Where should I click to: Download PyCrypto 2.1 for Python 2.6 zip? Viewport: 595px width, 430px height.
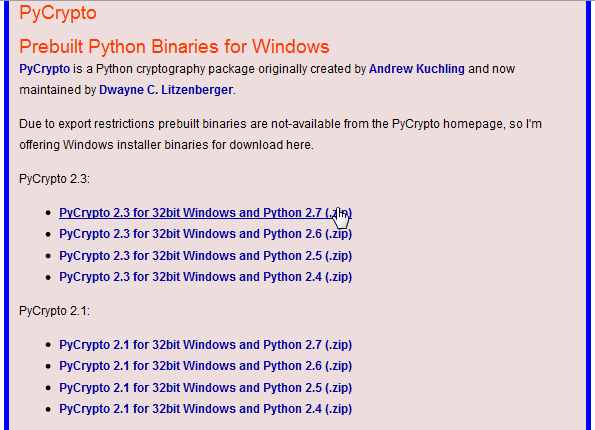tap(205, 366)
